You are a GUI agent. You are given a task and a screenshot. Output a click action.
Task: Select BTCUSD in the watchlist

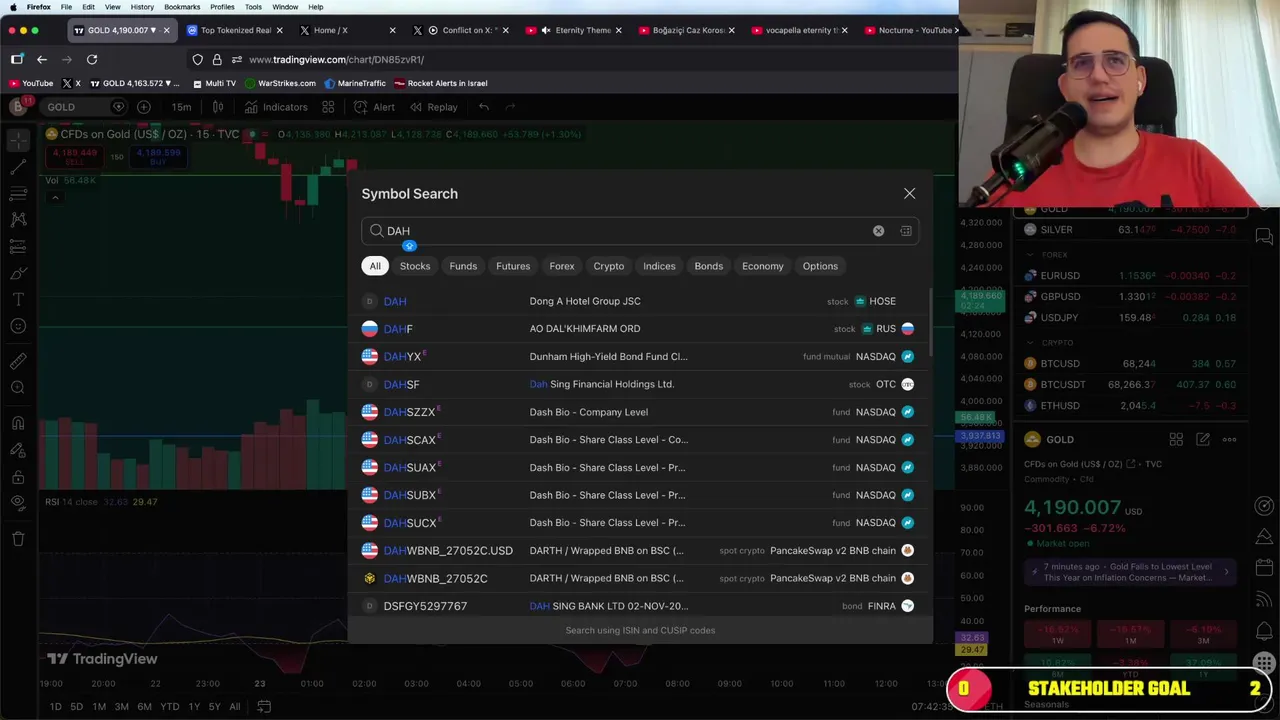pos(1130,364)
